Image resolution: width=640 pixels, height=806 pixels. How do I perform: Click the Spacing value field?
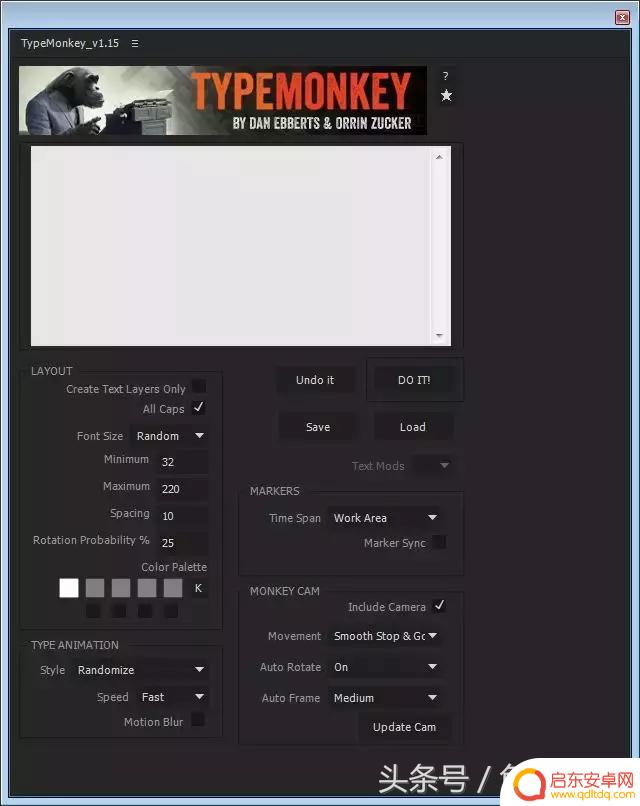click(x=182, y=516)
